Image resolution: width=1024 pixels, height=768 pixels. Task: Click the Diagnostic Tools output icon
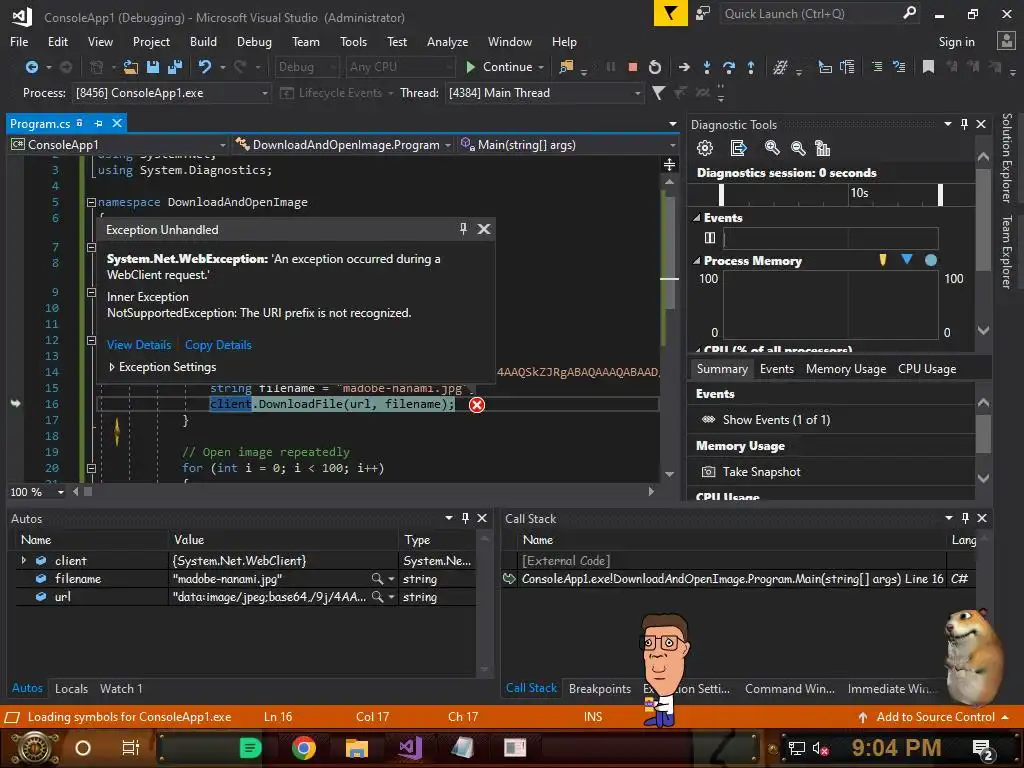tap(738, 148)
